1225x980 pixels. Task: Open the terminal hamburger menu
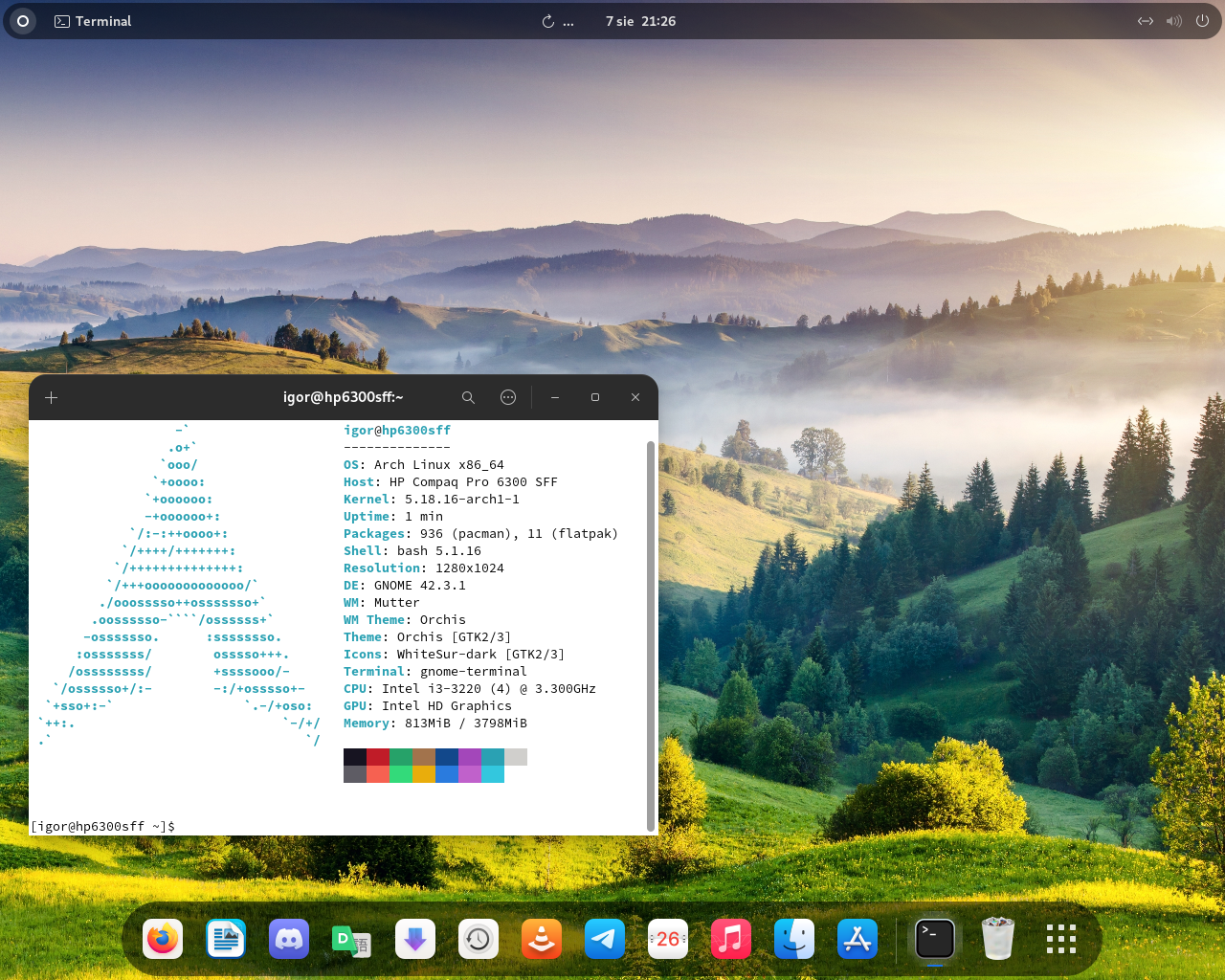click(508, 397)
